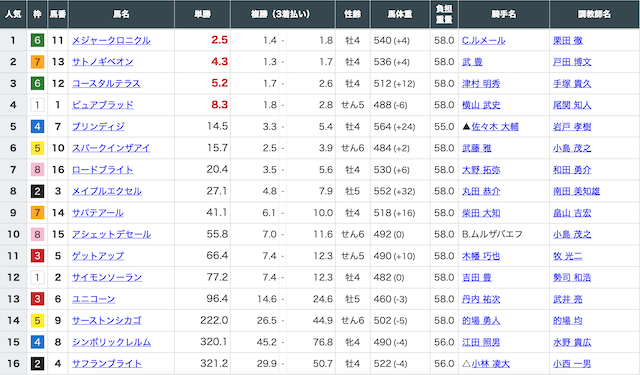The height and width of the screenshot is (375, 640).
Task: Open trainer 岩戸 孝樹 link
Action: point(572,126)
